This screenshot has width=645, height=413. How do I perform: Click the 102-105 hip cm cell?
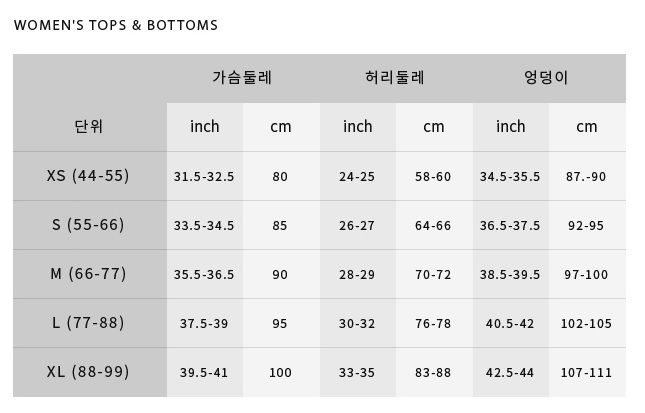coord(587,324)
